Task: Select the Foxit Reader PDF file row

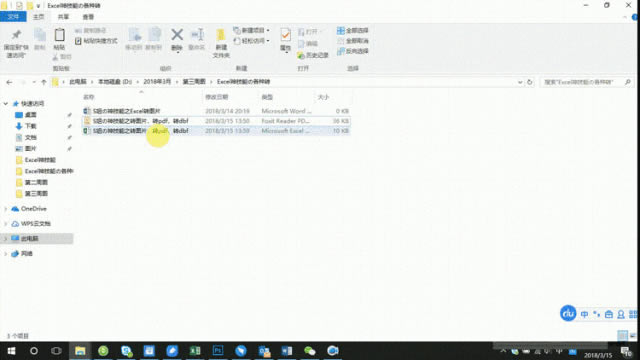Action: click(x=216, y=121)
